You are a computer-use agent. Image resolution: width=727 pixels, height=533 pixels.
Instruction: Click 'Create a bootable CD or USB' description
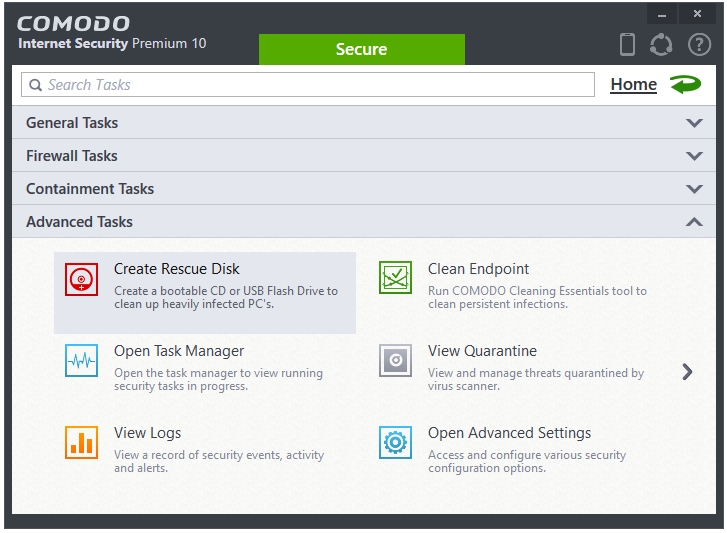tap(226, 297)
